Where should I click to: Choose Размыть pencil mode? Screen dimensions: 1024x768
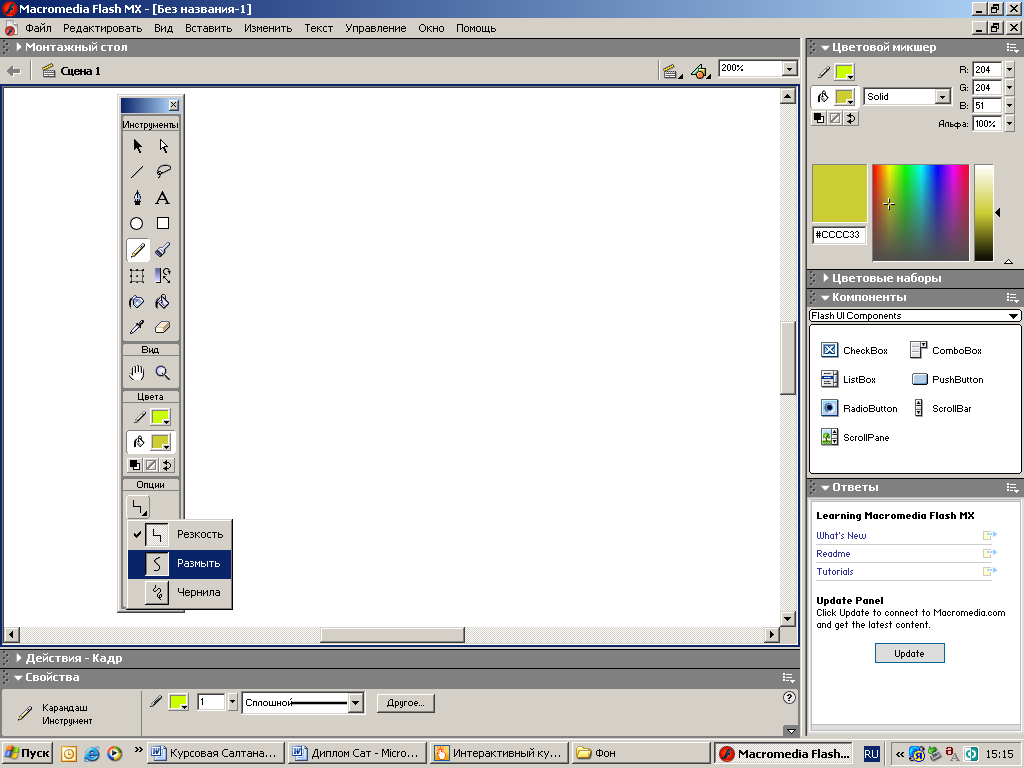click(180, 563)
